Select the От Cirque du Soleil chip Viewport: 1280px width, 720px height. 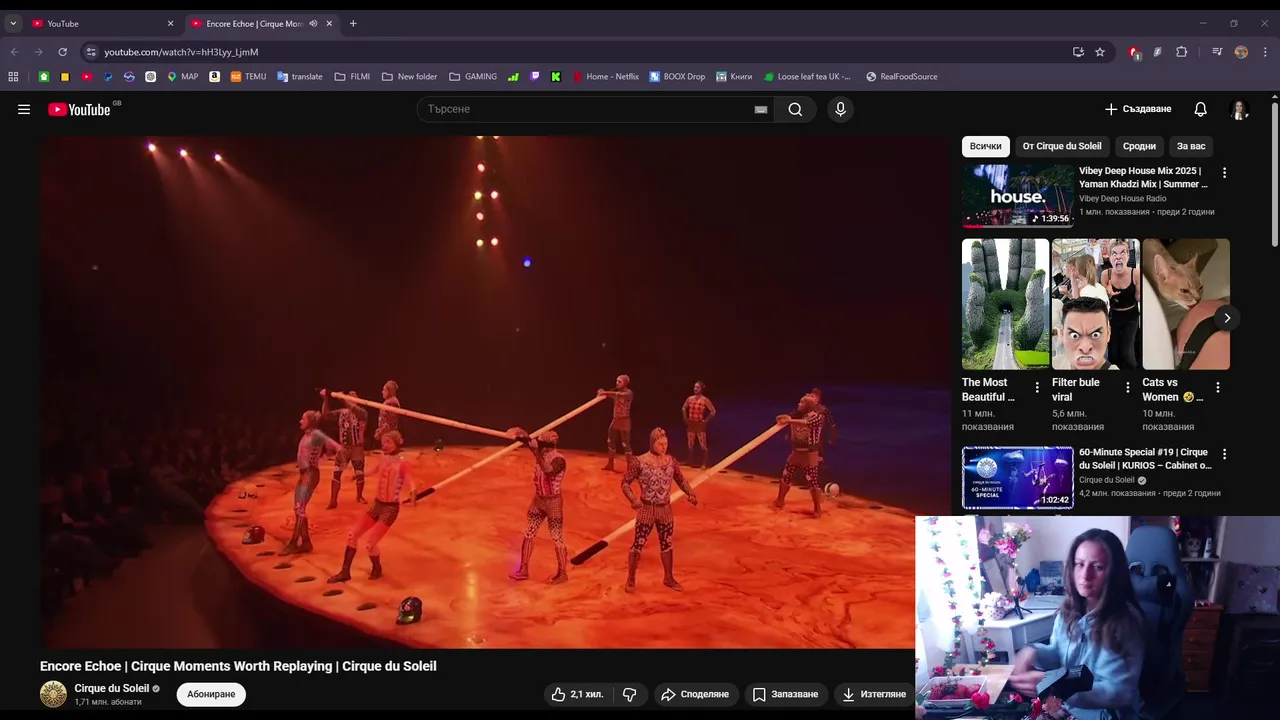(1062, 146)
